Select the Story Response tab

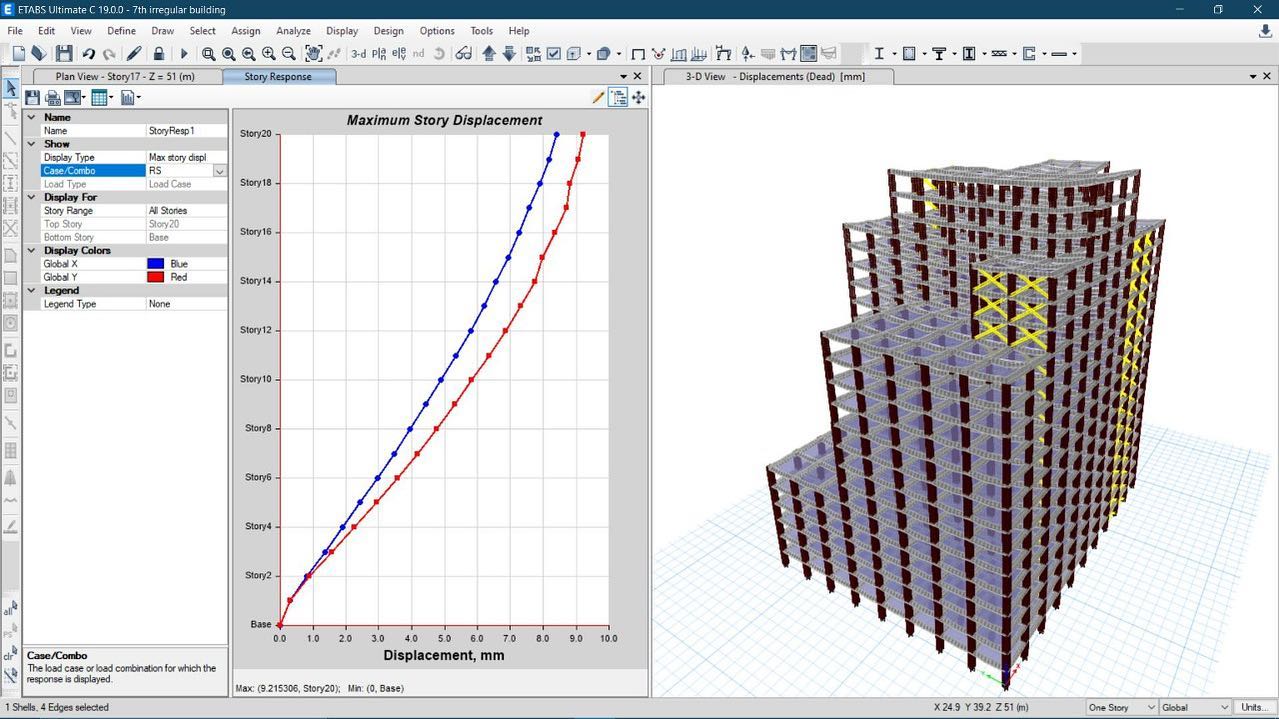278,76
